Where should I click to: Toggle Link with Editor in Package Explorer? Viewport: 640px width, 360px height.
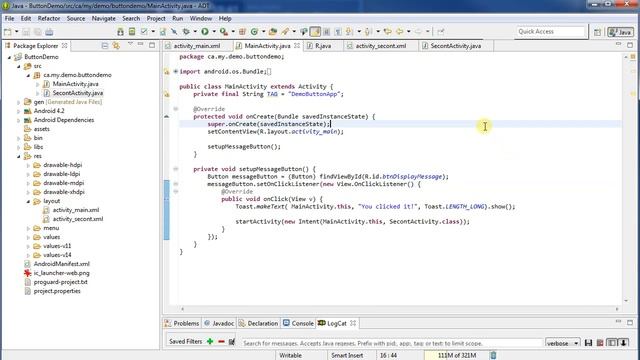[x=116, y=46]
